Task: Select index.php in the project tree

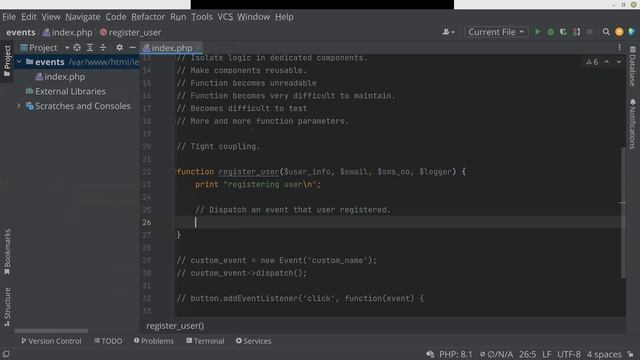Action: click(x=60, y=76)
